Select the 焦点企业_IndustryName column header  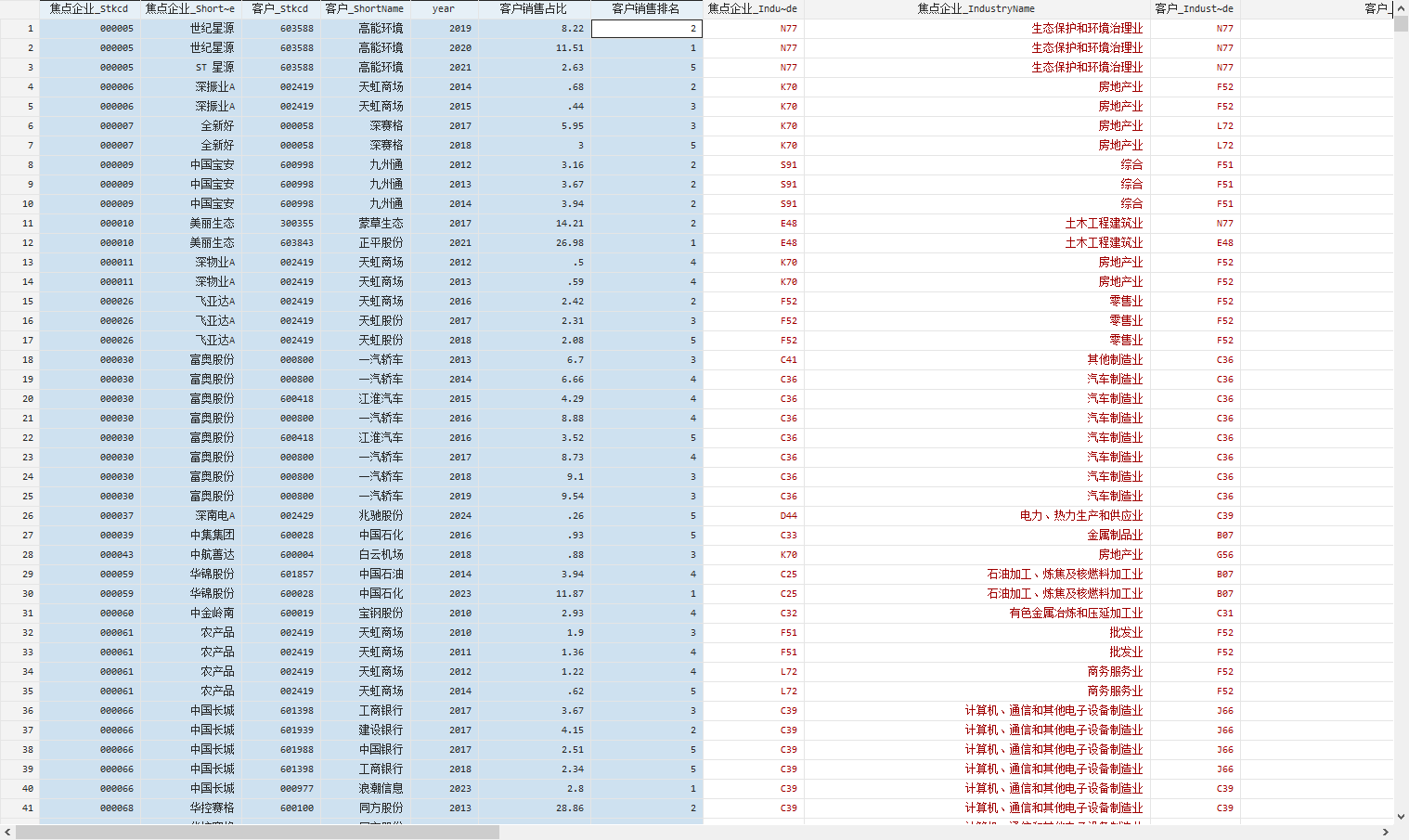(976, 8)
